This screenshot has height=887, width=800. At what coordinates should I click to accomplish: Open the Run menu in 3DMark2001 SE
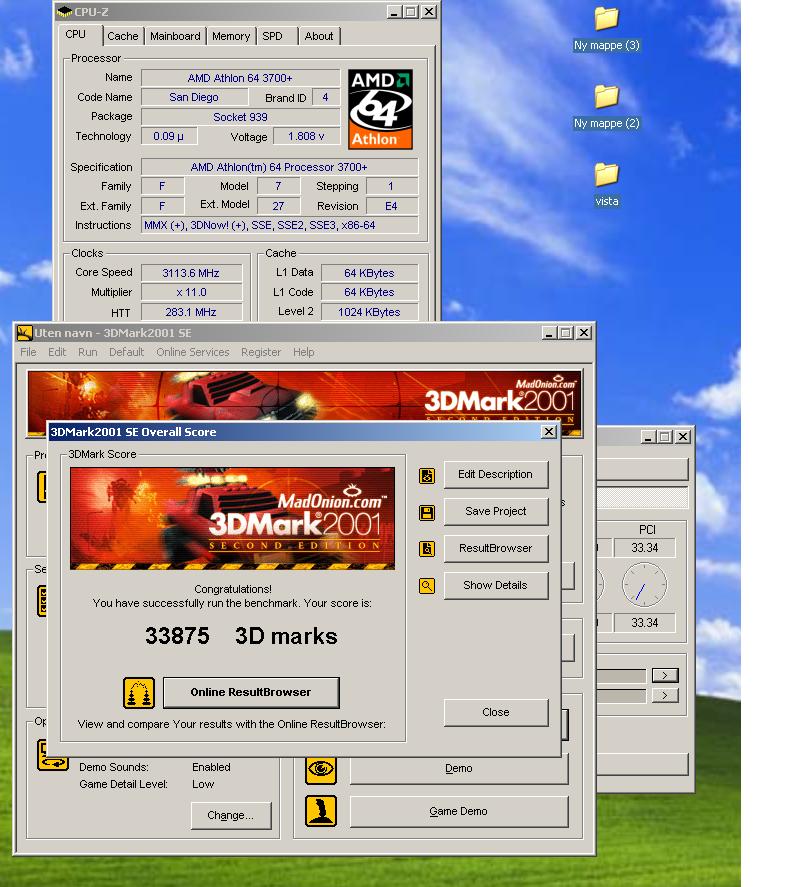pyautogui.click(x=88, y=352)
